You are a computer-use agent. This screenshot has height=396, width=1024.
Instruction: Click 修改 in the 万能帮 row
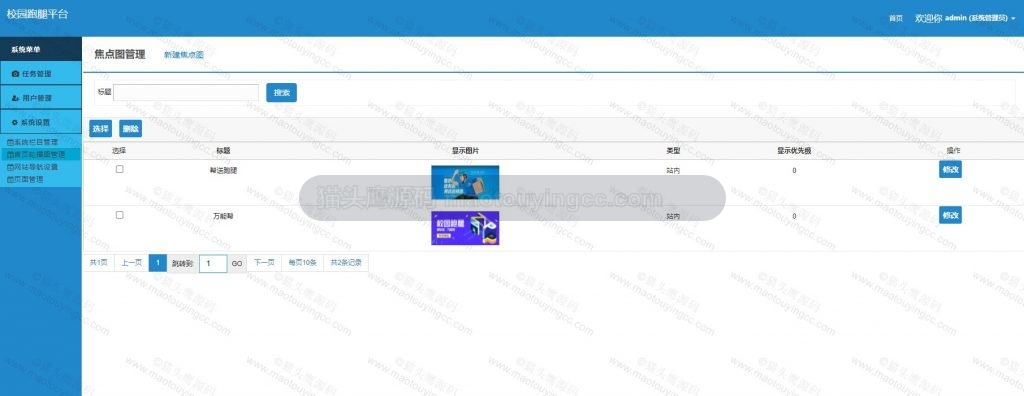point(950,215)
